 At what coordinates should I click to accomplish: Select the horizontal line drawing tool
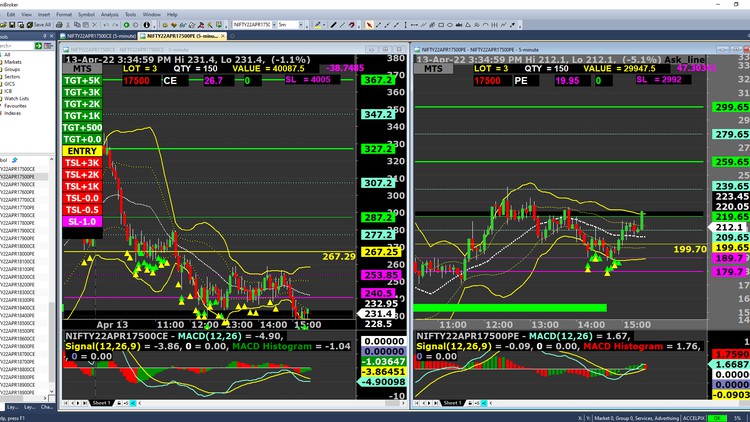[414, 25]
